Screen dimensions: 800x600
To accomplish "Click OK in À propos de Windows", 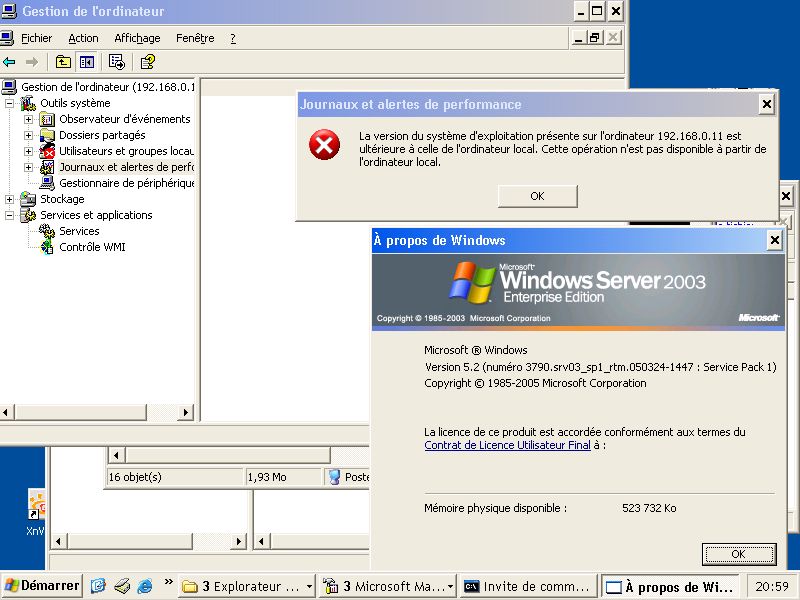I will pyautogui.click(x=739, y=554).
